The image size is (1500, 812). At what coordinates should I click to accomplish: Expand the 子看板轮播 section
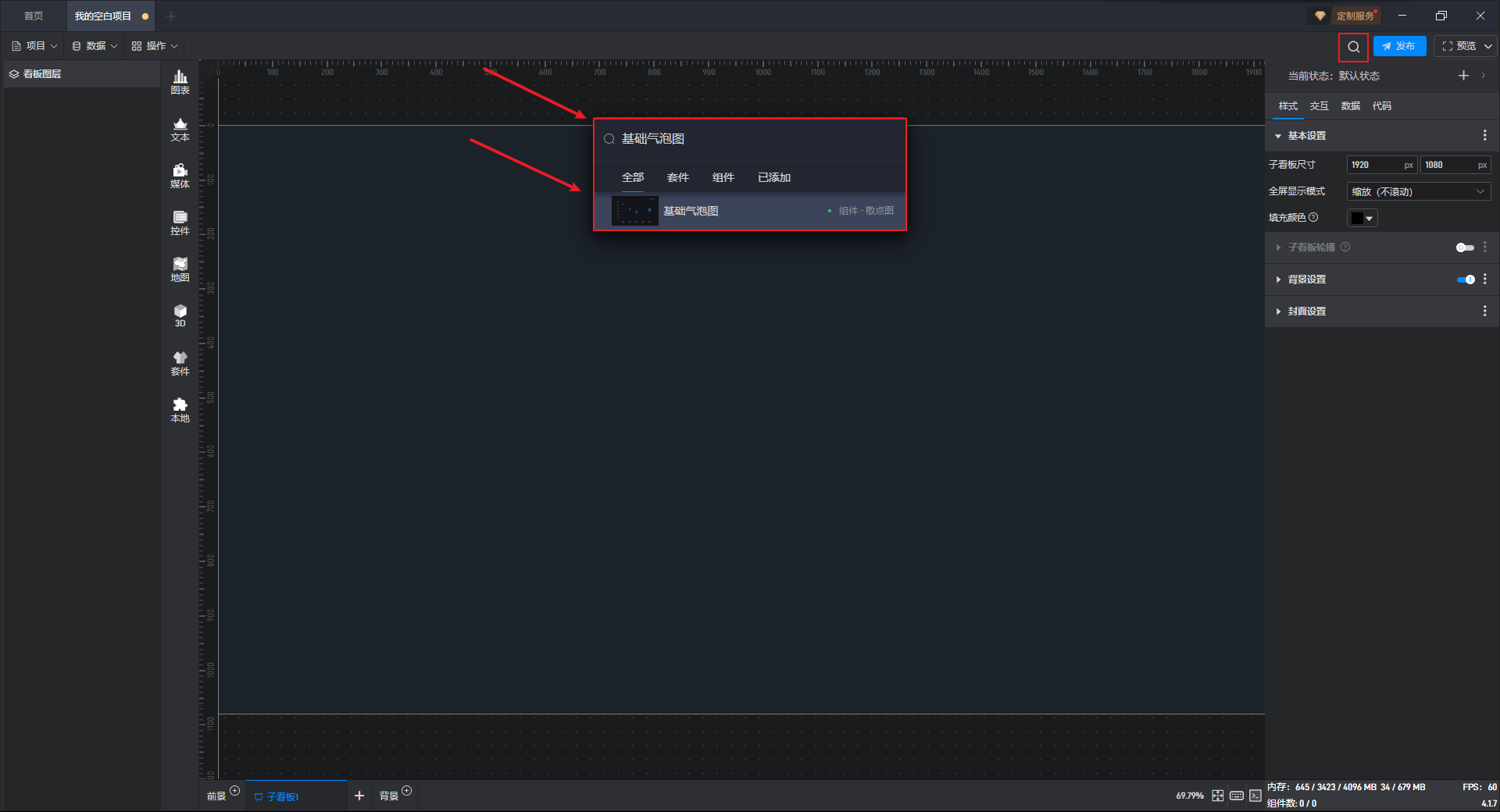(1278, 248)
